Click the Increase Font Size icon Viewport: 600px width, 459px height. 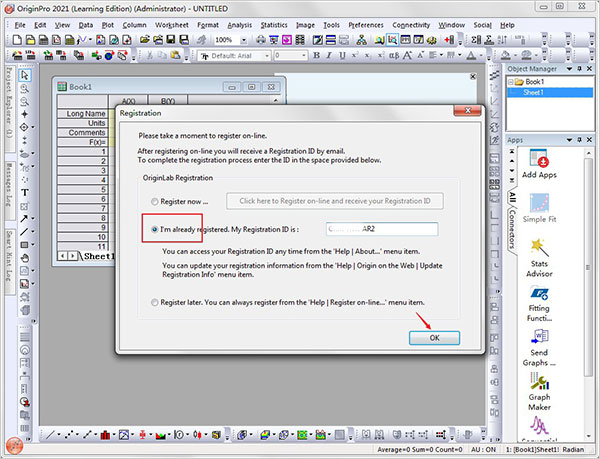408,55
